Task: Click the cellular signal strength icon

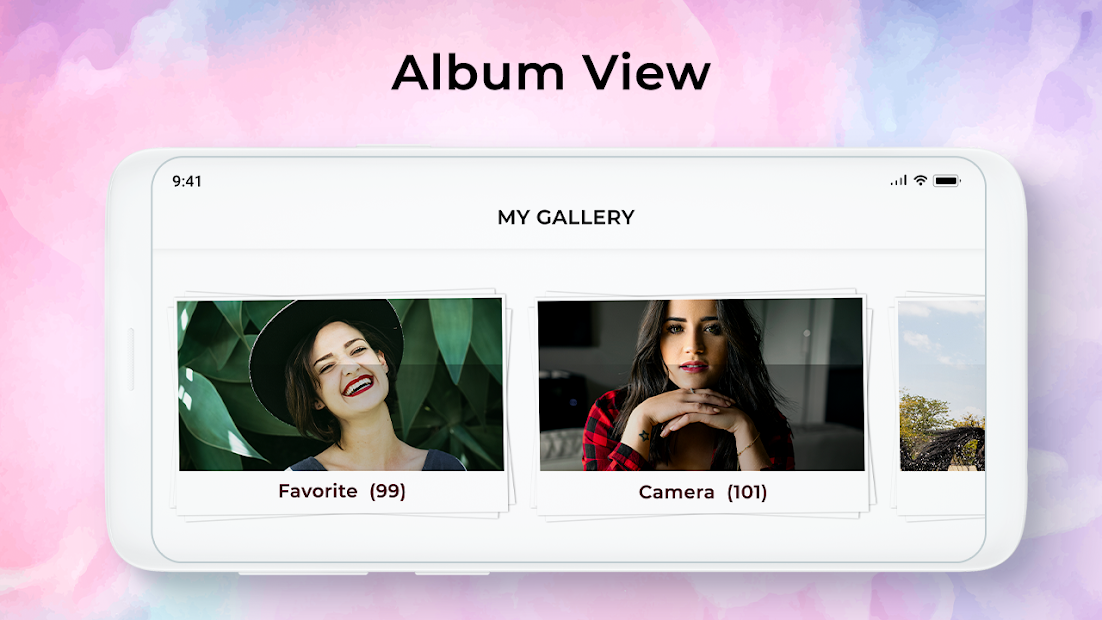Action: (x=898, y=181)
